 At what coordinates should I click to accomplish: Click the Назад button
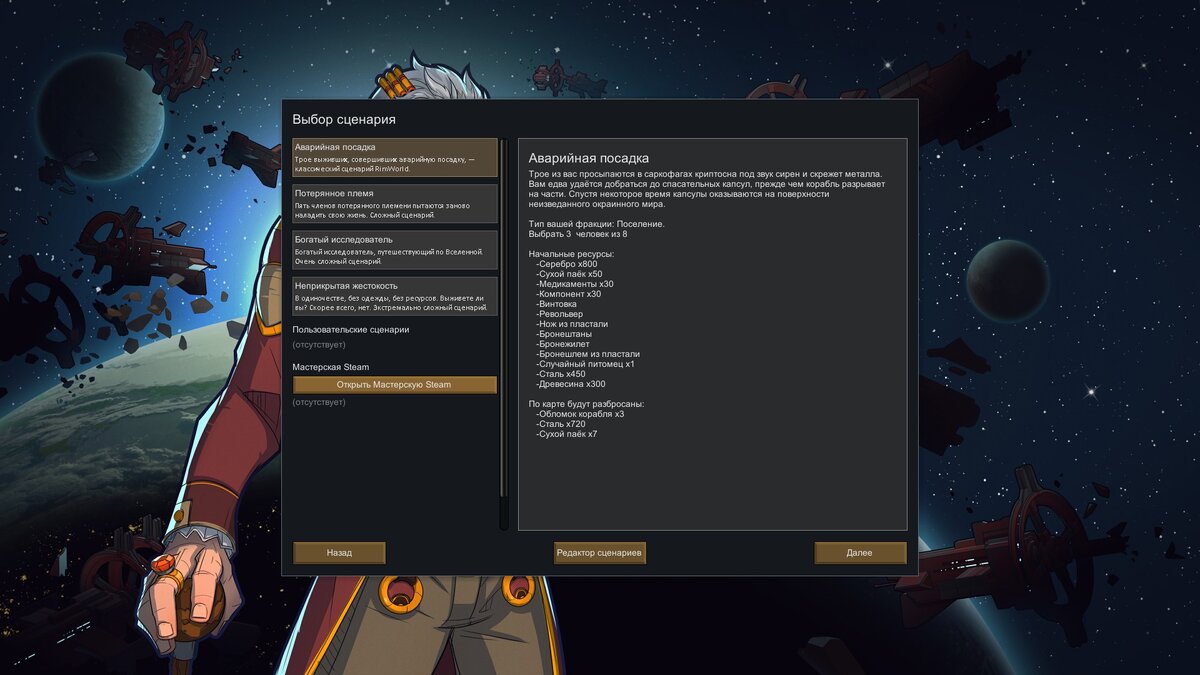pos(339,553)
